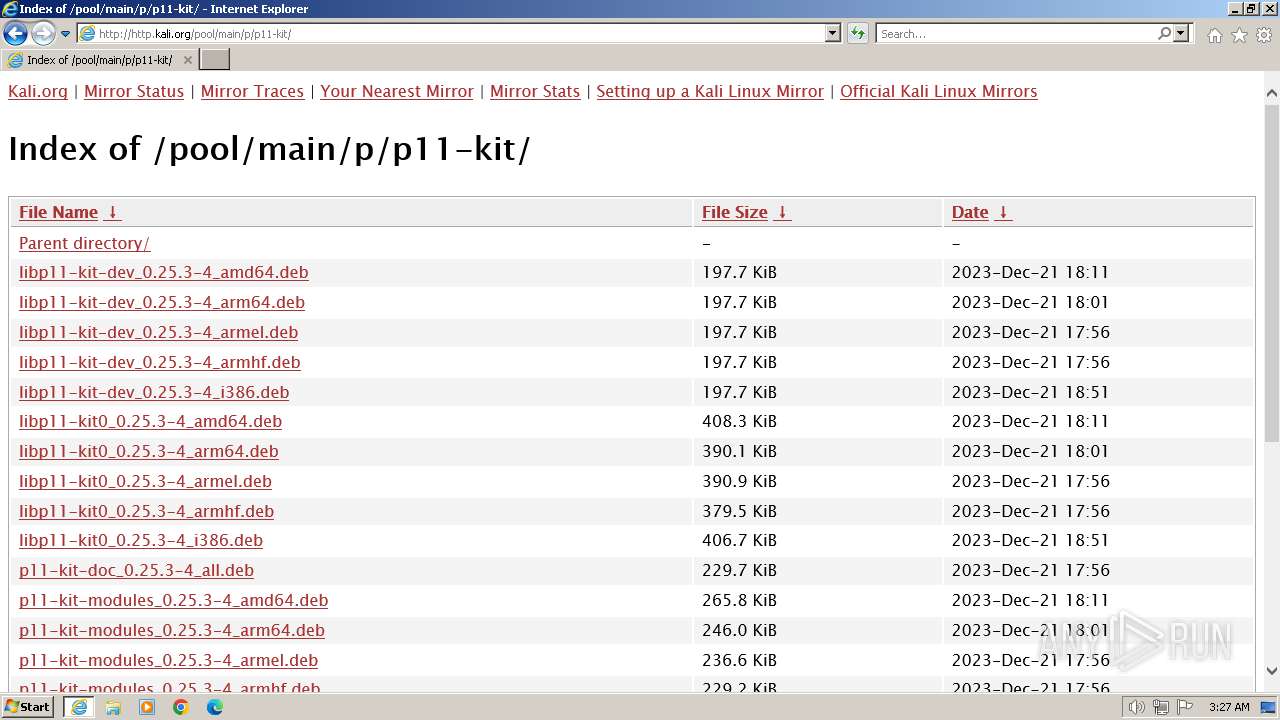Sort the listing by File Name
Image resolution: width=1280 pixels, height=720 pixels.
click(x=58, y=212)
